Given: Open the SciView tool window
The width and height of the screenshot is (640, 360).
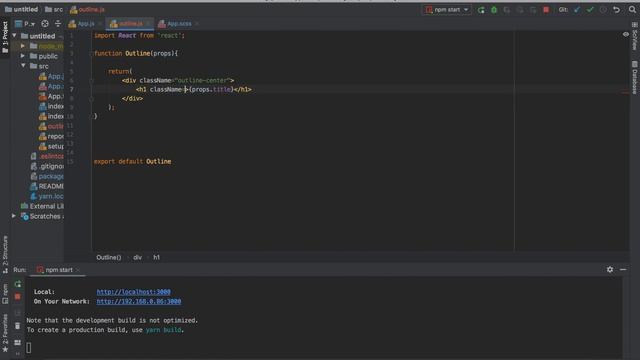Looking at the screenshot, I should click(x=635, y=36).
